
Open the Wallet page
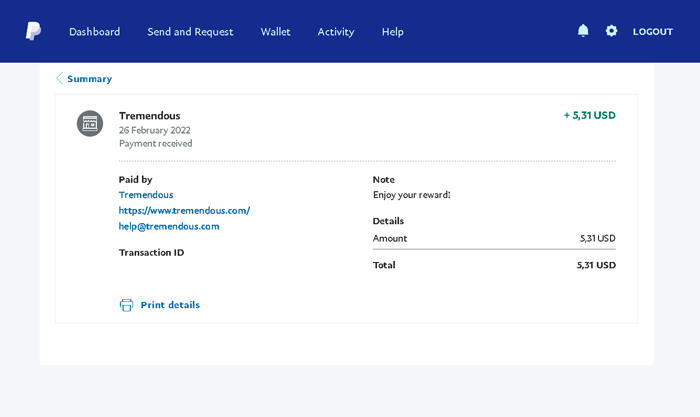[x=275, y=32]
